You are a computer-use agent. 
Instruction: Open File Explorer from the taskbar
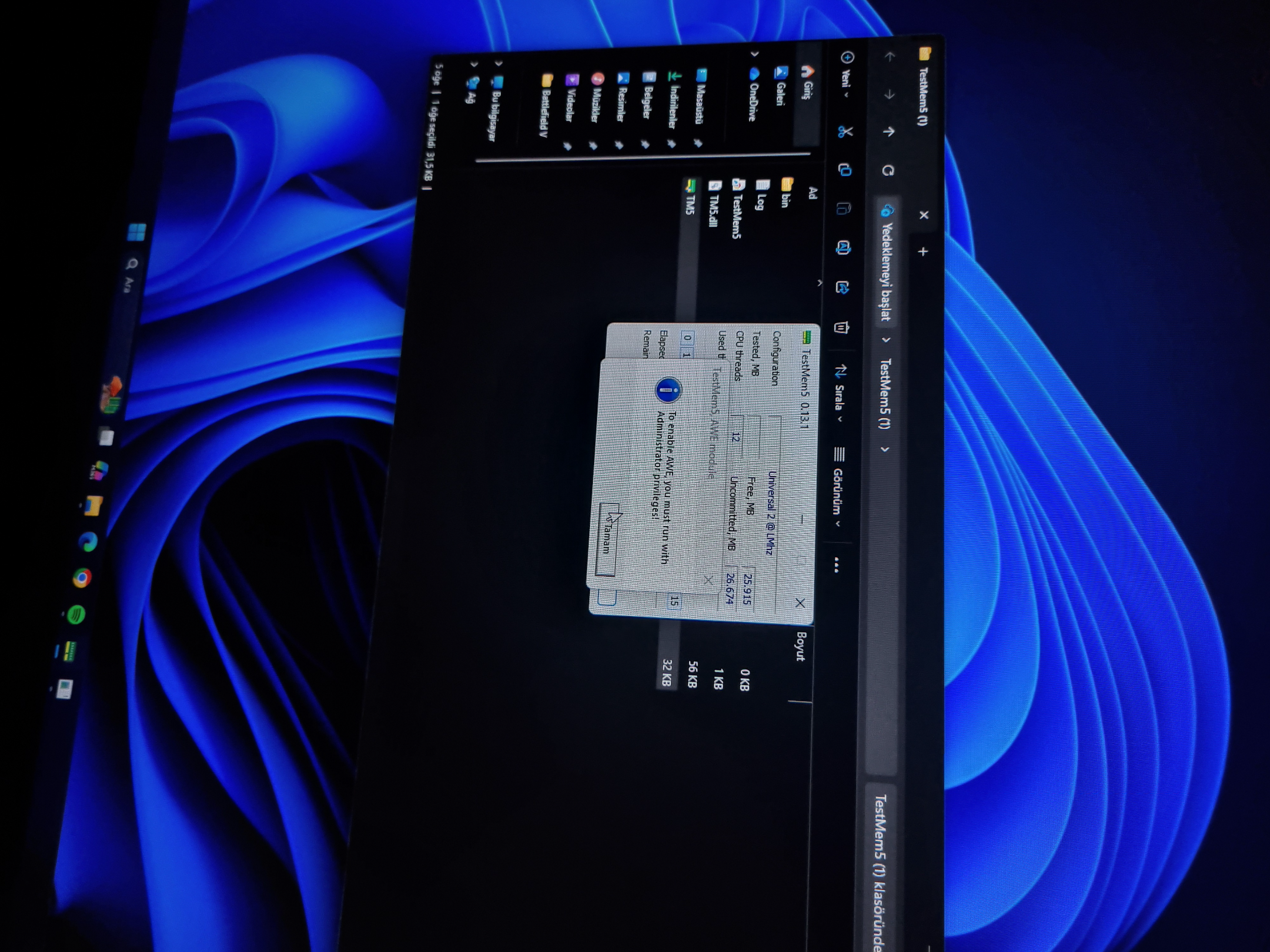(x=93, y=506)
